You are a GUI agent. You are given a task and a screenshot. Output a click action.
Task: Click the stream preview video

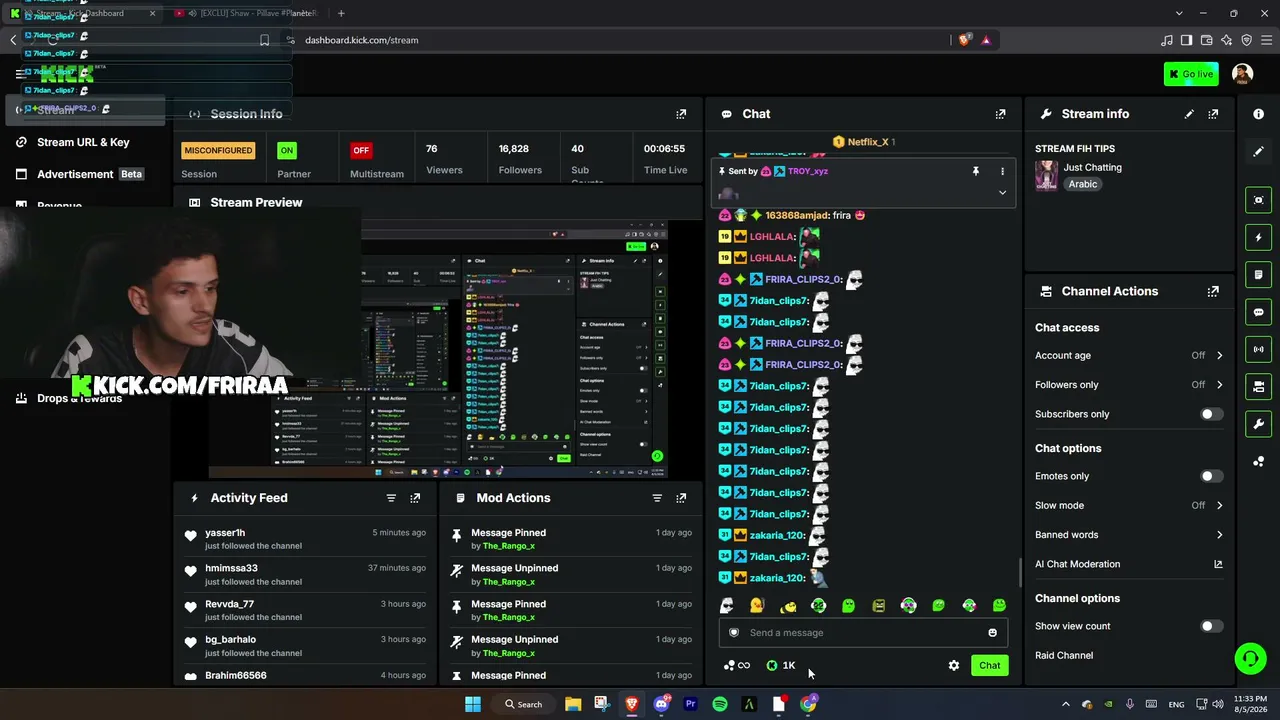pyautogui.click(x=438, y=349)
